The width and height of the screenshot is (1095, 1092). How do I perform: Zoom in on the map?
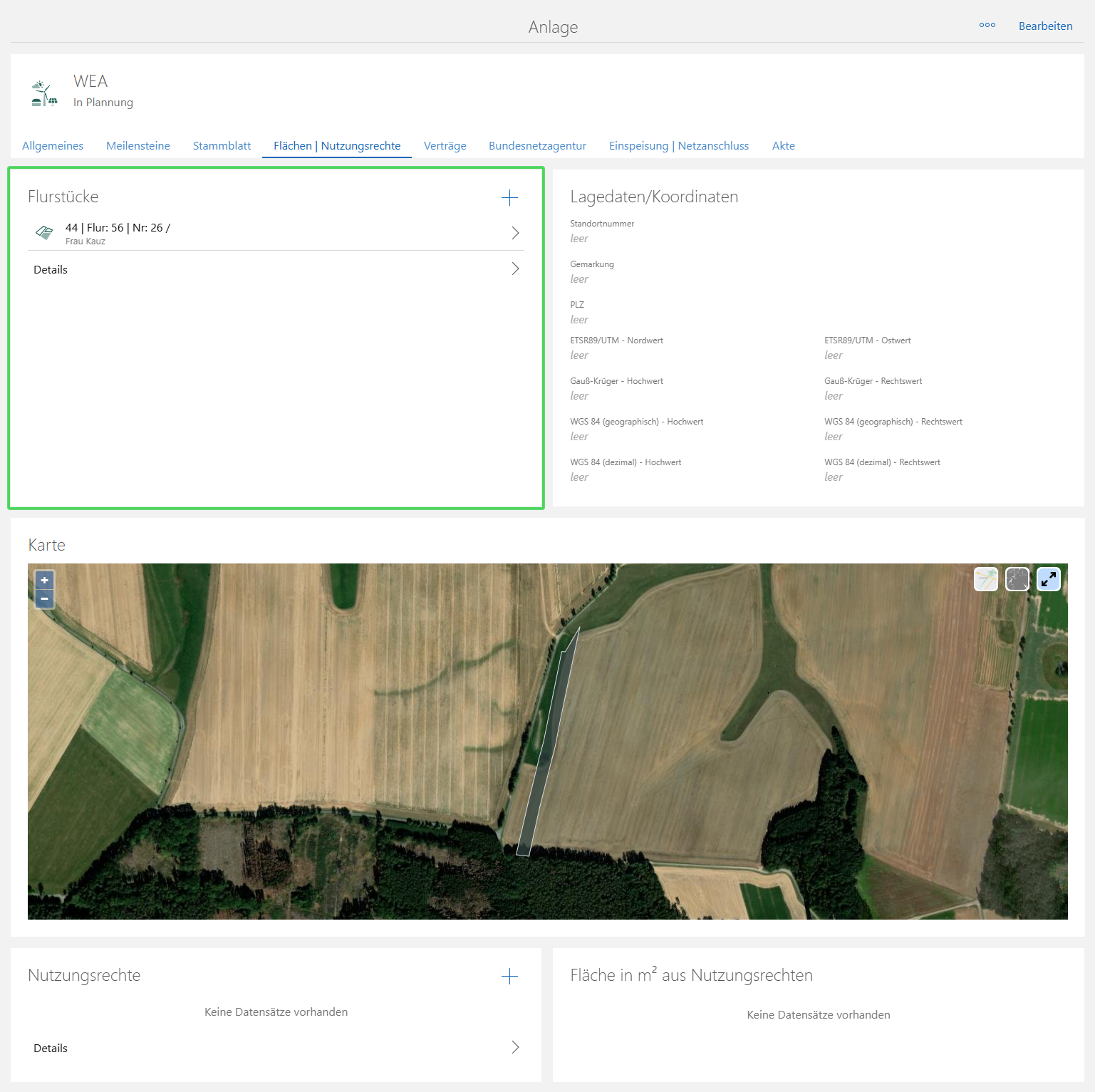point(44,581)
